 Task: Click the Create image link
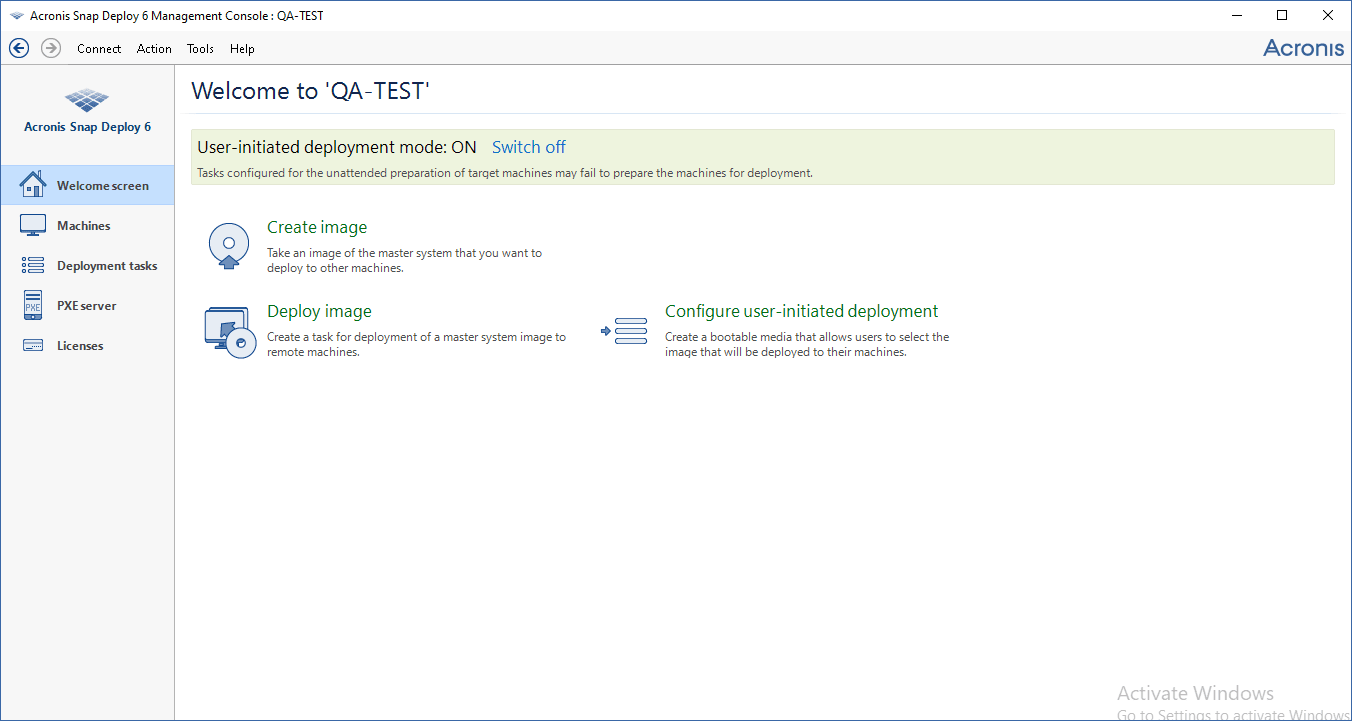point(317,227)
